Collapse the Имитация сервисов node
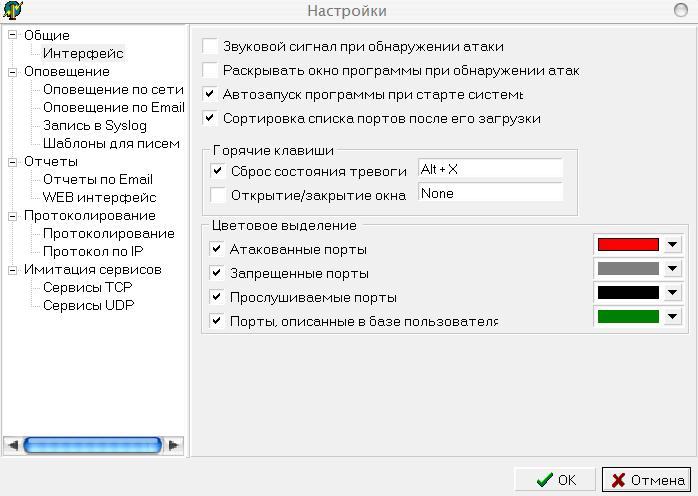698x496 pixels. pyautogui.click(x=12, y=270)
